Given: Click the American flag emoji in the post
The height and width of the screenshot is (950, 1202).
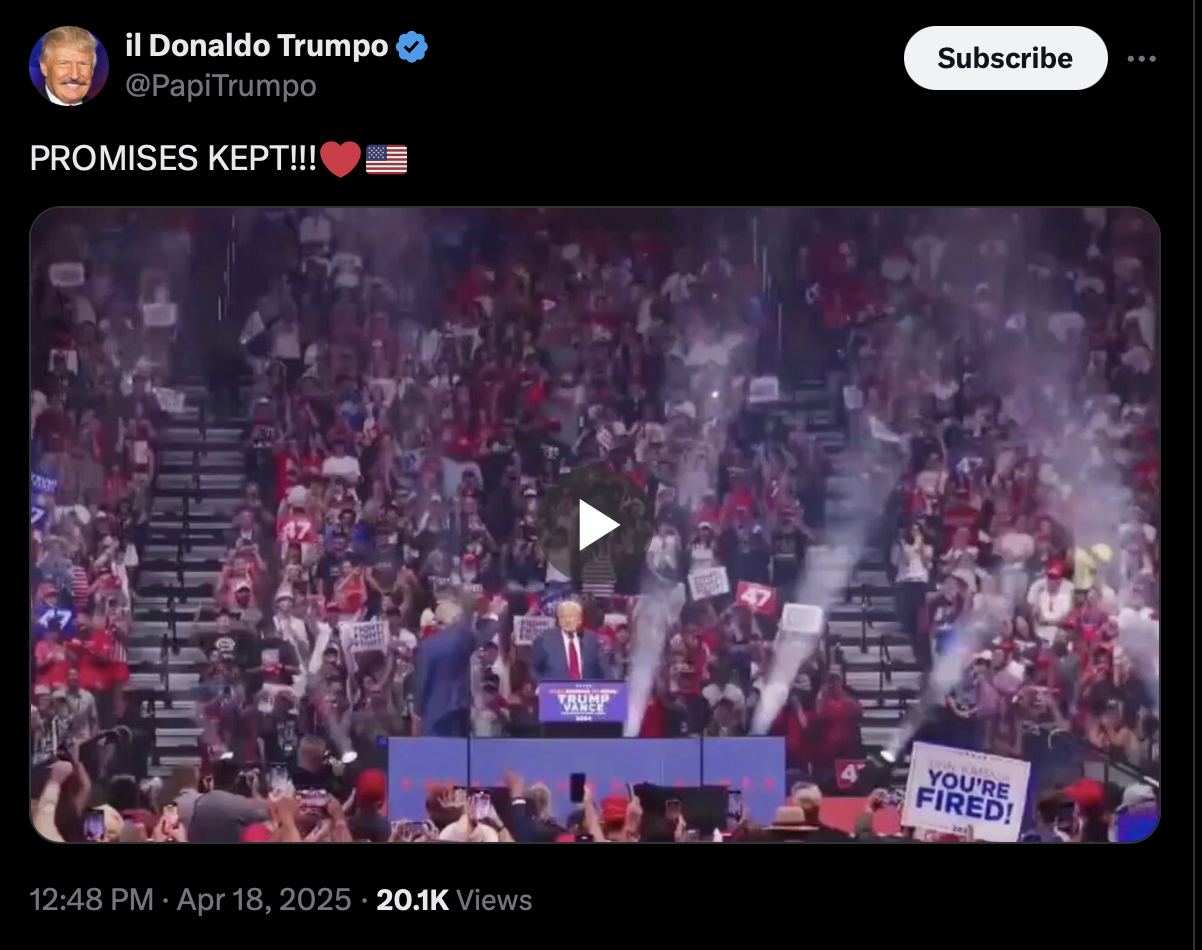Looking at the screenshot, I should [x=386, y=159].
